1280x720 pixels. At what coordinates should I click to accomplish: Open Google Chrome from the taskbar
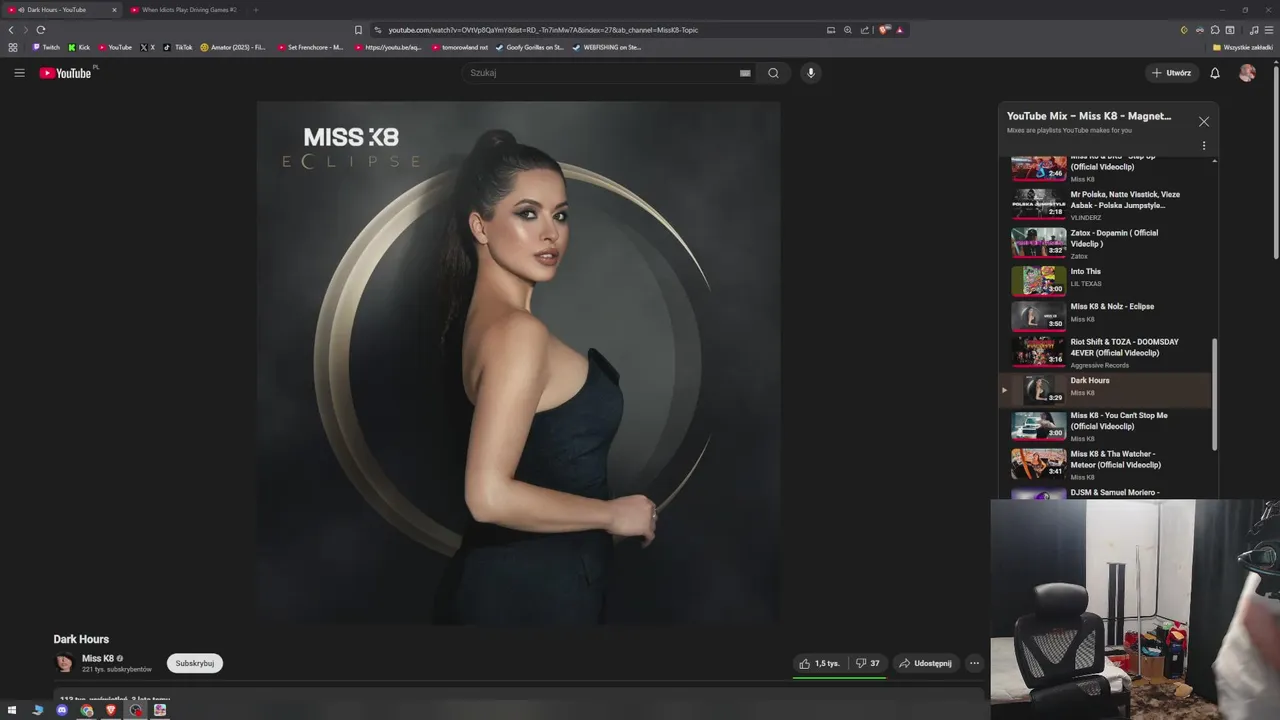[87, 710]
